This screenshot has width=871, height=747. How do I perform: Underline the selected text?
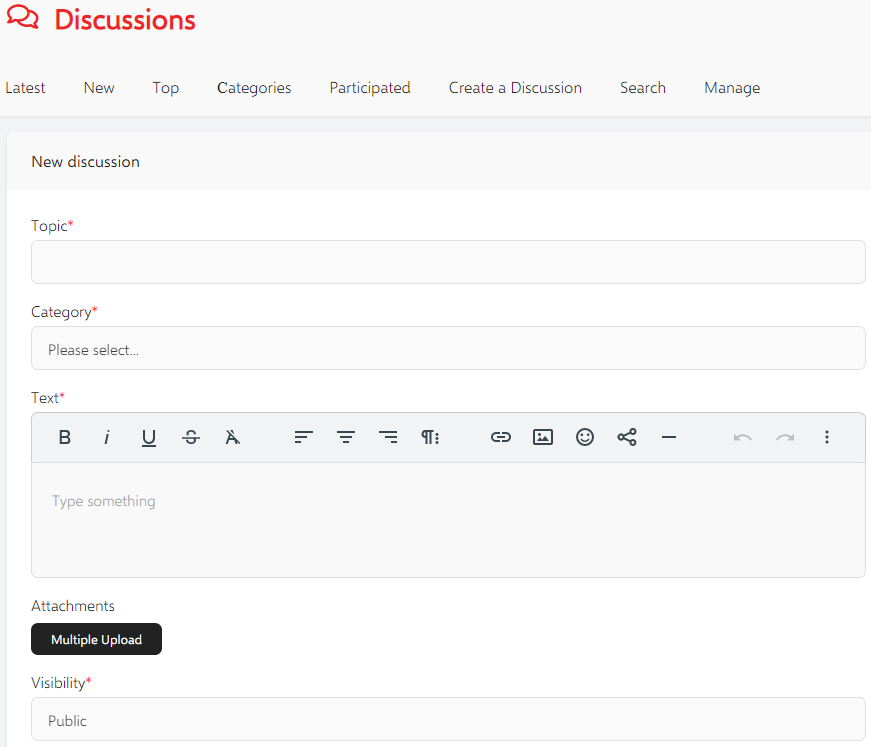click(x=148, y=438)
